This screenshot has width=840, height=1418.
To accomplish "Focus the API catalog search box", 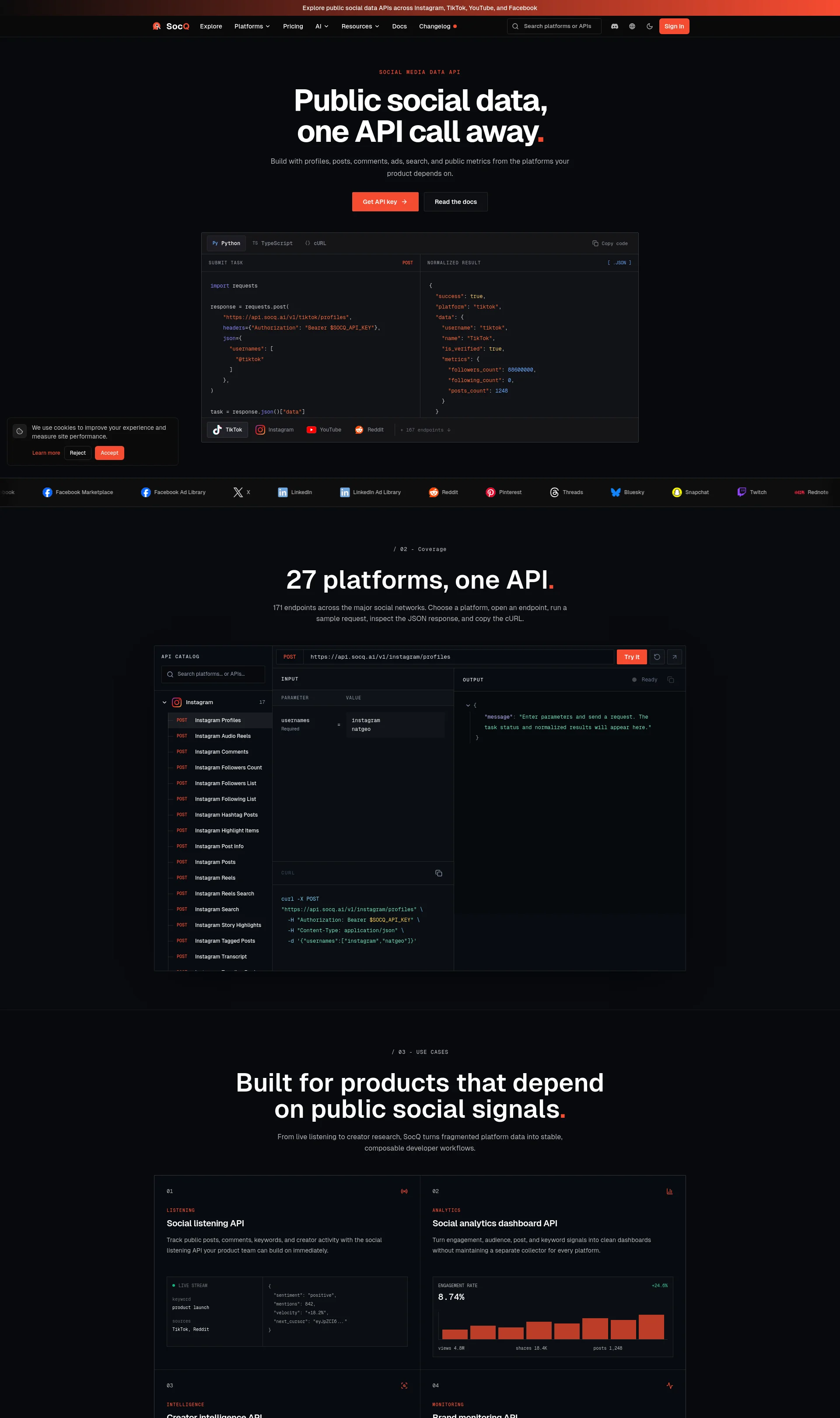I will click(x=213, y=674).
